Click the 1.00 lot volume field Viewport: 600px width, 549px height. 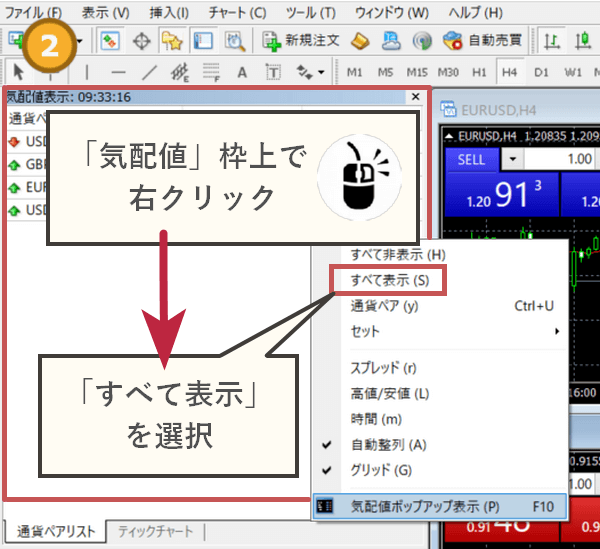(x=561, y=159)
